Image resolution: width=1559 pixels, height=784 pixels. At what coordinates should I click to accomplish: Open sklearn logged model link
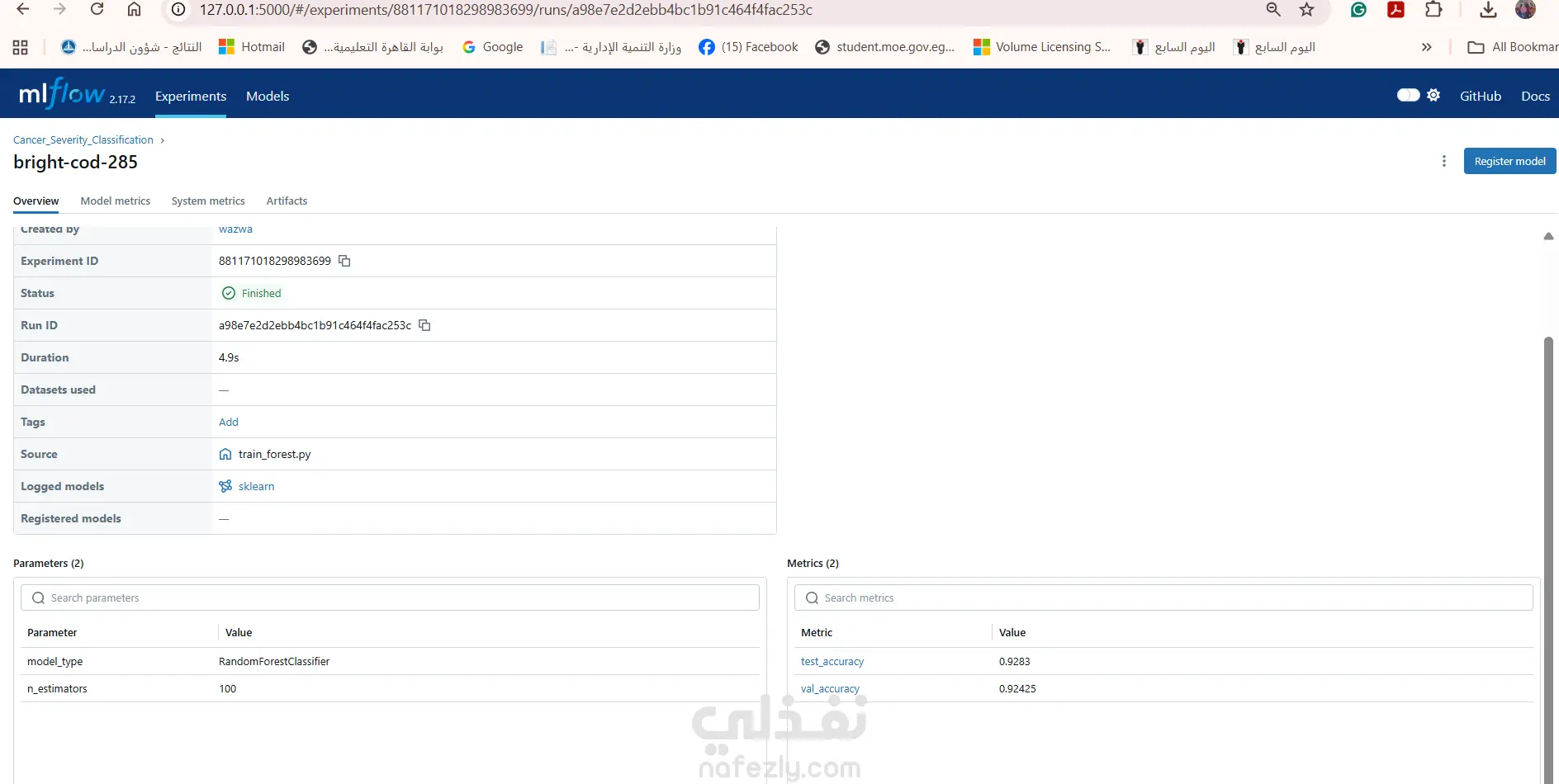[x=256, y=486]
